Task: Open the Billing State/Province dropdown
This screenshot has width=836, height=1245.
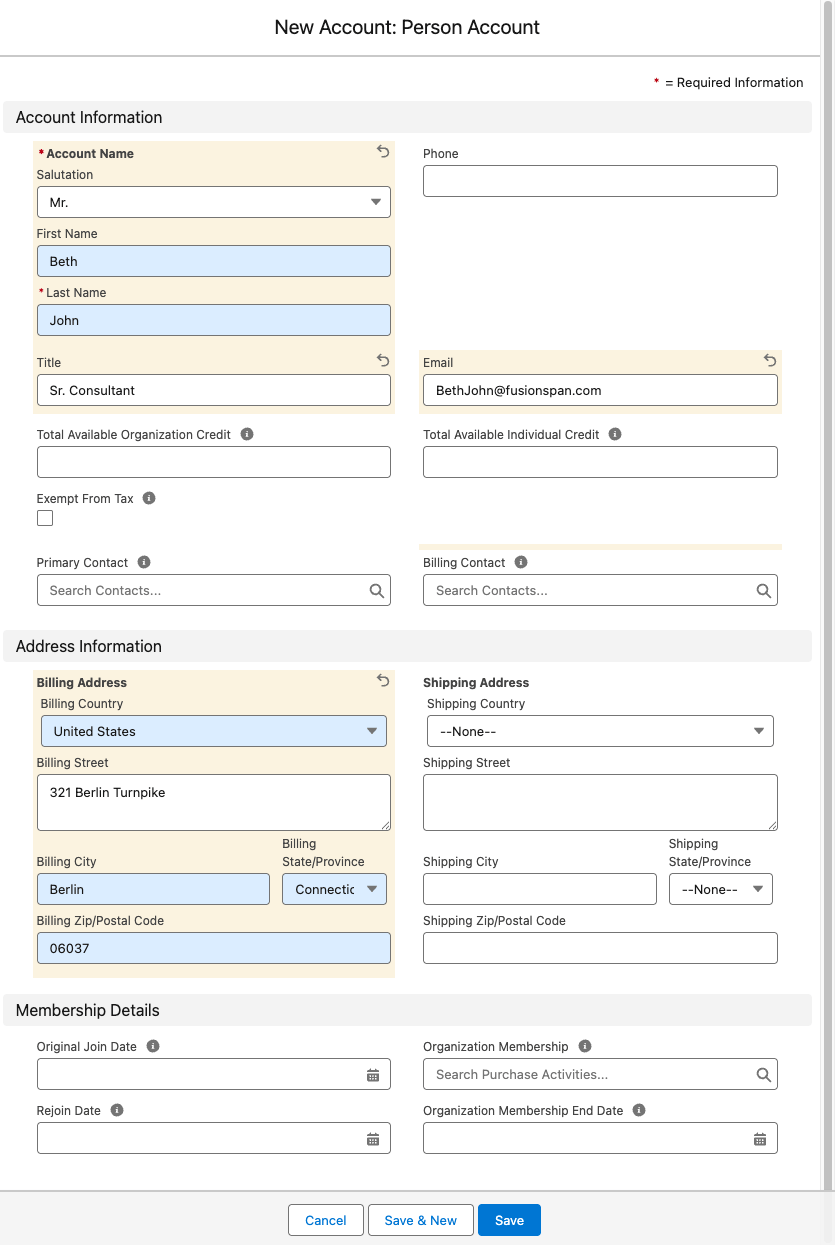Action: pos(334,889)
